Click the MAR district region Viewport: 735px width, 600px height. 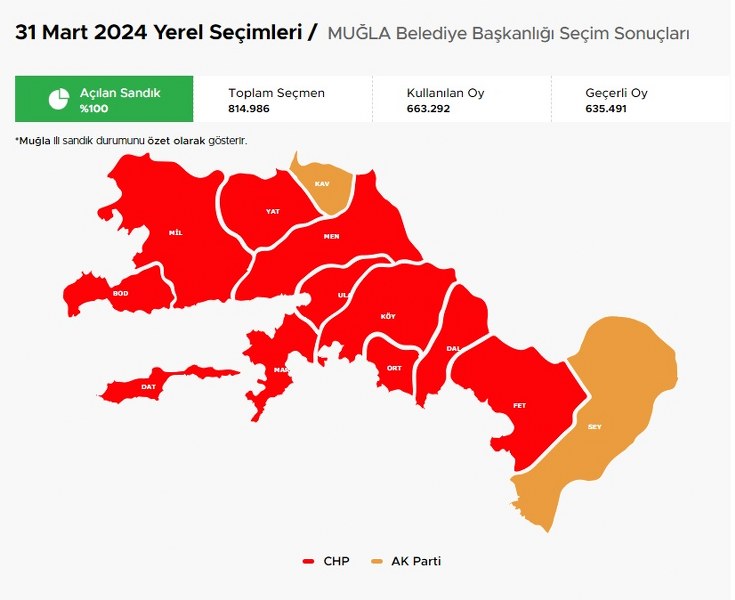point(278,368)
